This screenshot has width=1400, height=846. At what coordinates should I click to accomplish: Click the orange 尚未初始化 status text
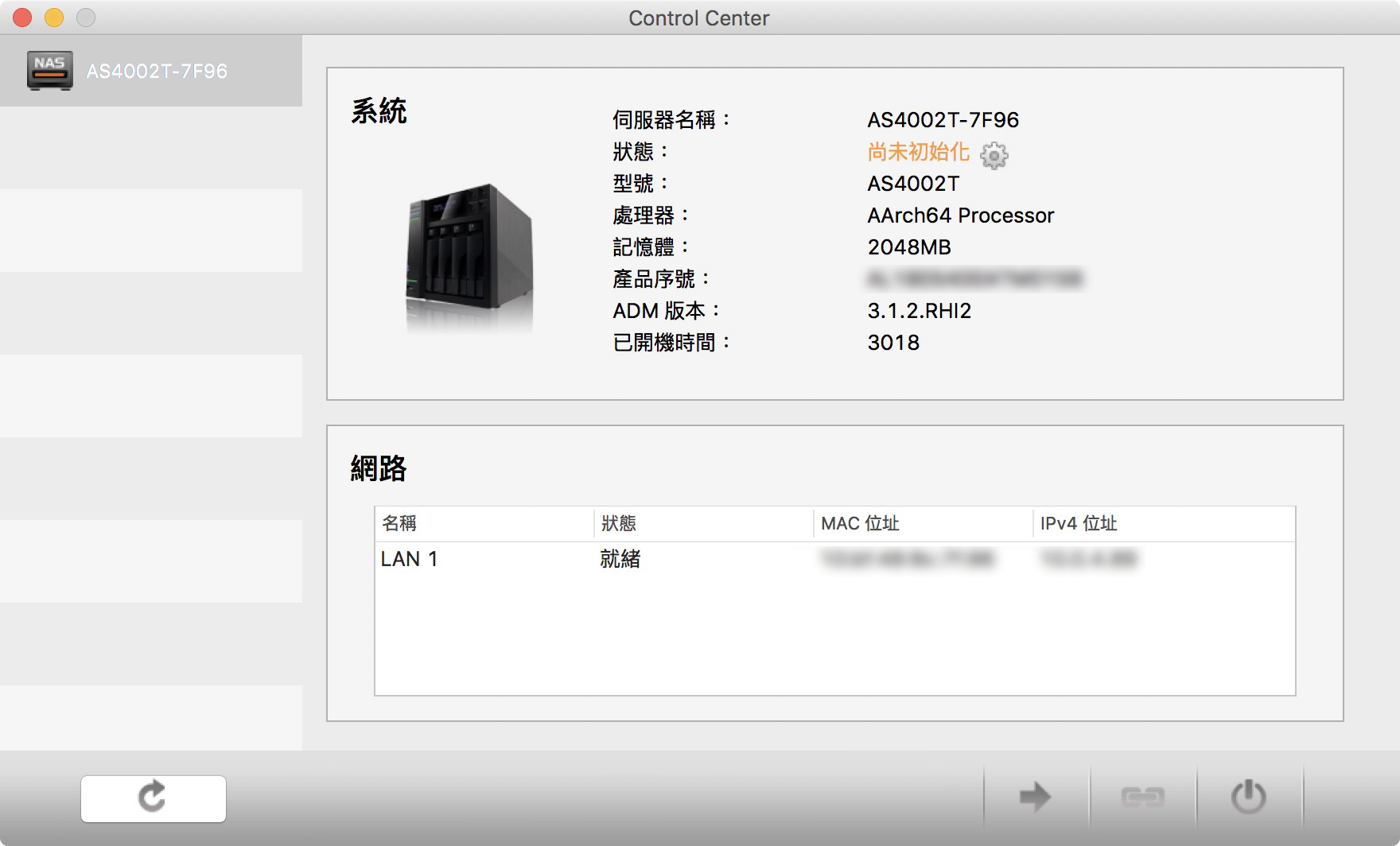918,152
